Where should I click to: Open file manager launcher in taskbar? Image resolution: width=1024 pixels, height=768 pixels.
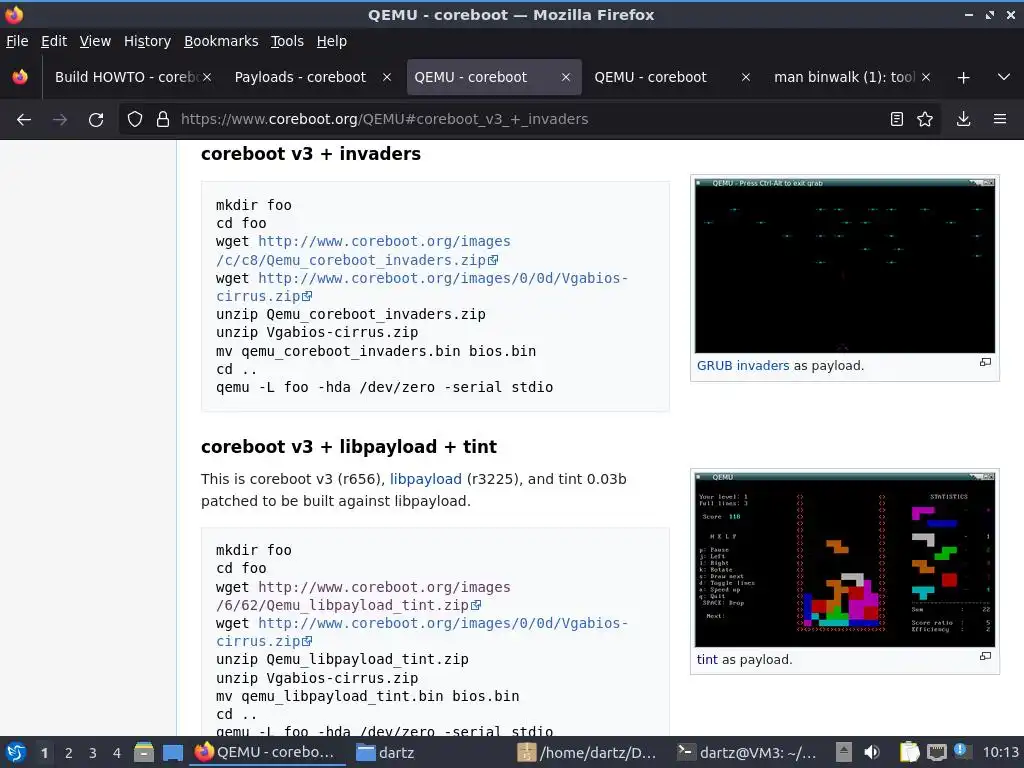point(144,753)
